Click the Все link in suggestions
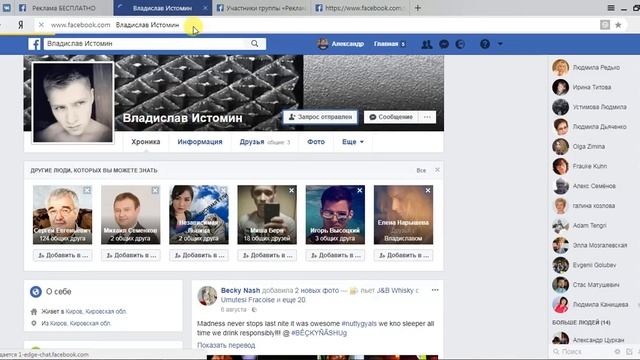This screenshot has width=640, height=360. (421, 170)
